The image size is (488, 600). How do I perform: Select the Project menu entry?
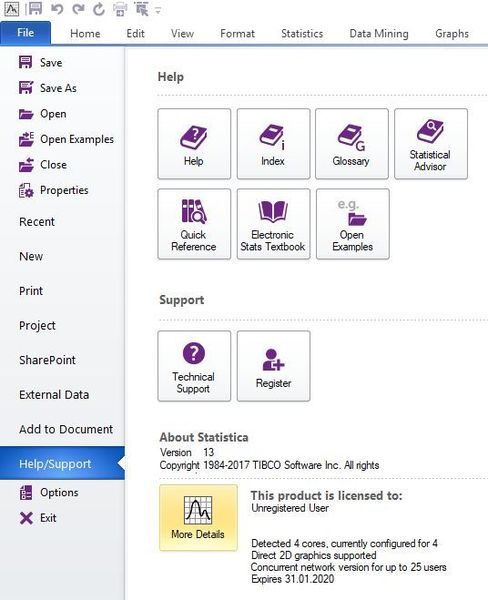pos(38,326)
